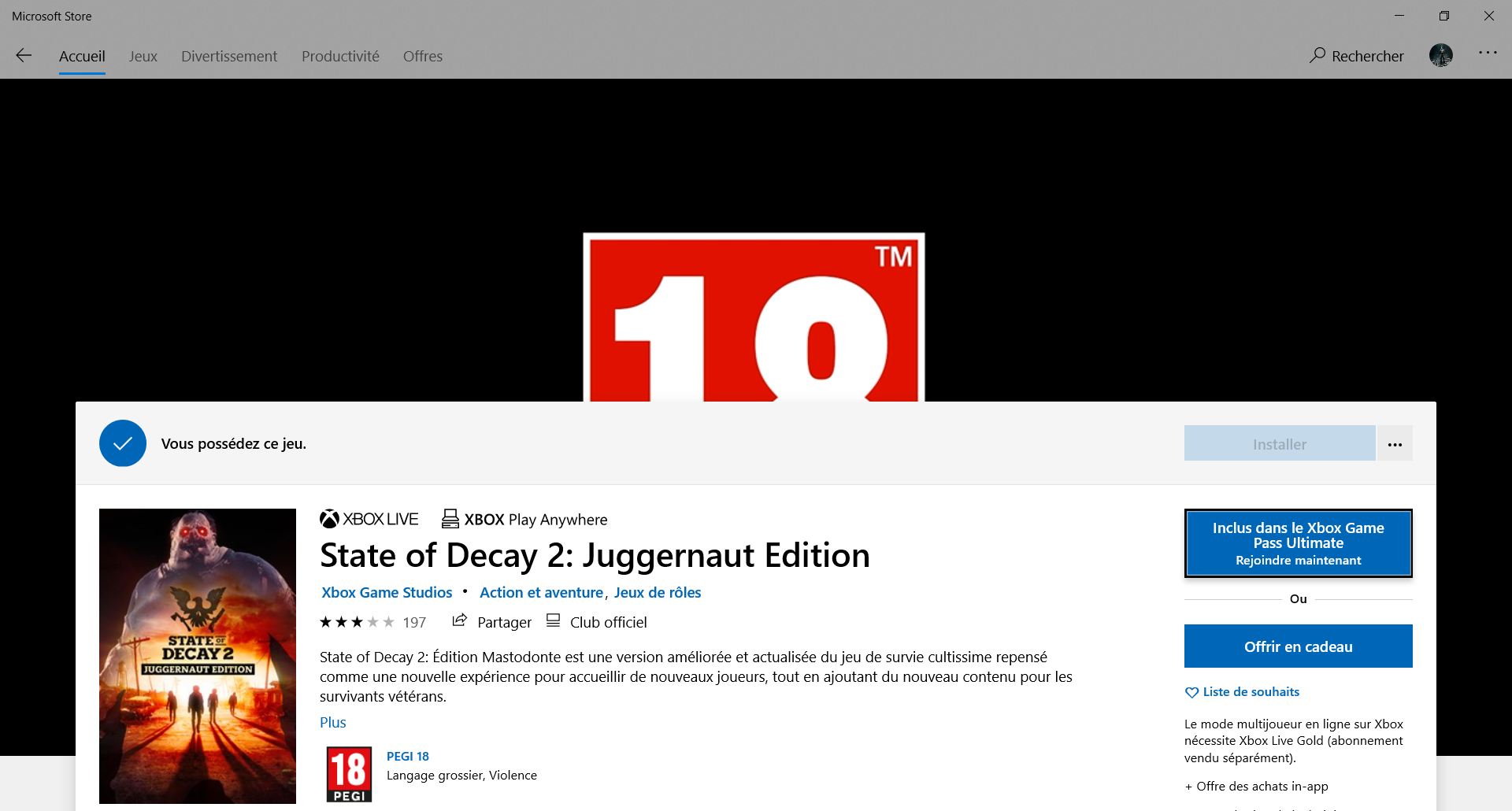Screen dimensions: 1512x811
Task: Click the Partager share icon
Action: click(x=460, y=620)
